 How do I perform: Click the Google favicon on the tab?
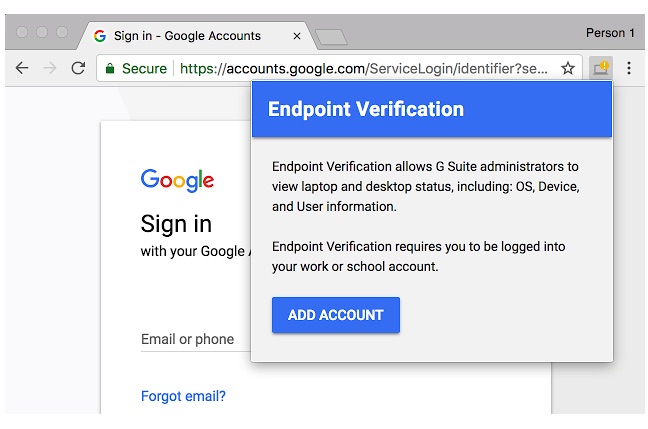(100, 36)
